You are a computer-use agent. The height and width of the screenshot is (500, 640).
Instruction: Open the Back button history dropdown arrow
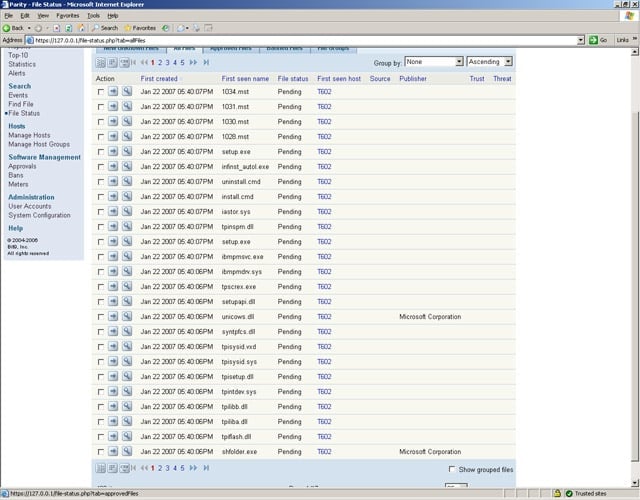pyautogui.click(x=29, y=28)
